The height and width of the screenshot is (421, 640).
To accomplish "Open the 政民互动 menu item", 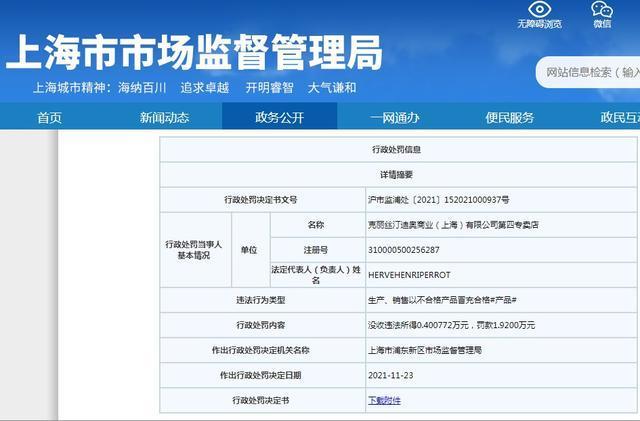I will (620, 118).
